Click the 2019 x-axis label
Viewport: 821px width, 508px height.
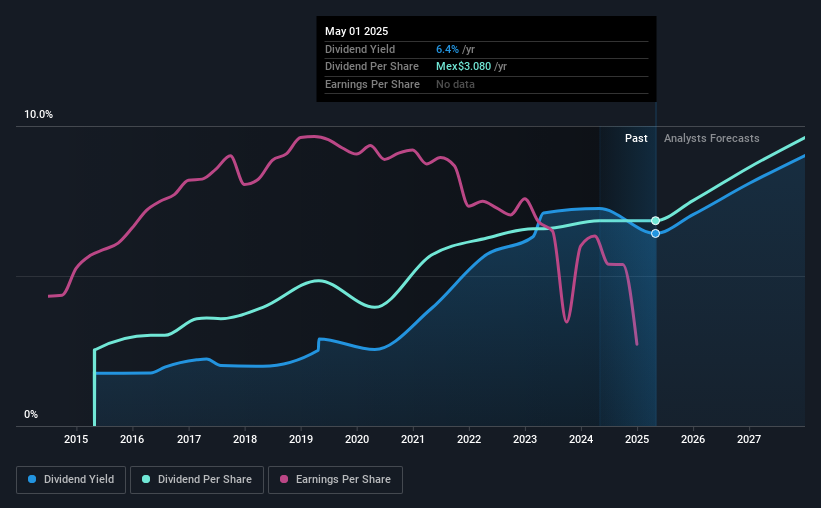301,439
